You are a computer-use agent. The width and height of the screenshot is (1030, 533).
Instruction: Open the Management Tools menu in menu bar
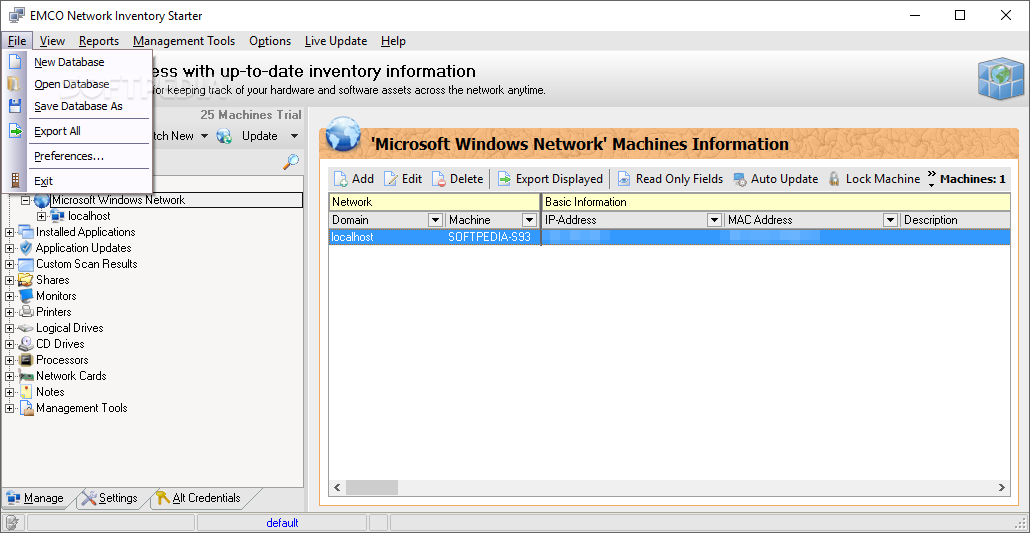click(x=184, y=41)
